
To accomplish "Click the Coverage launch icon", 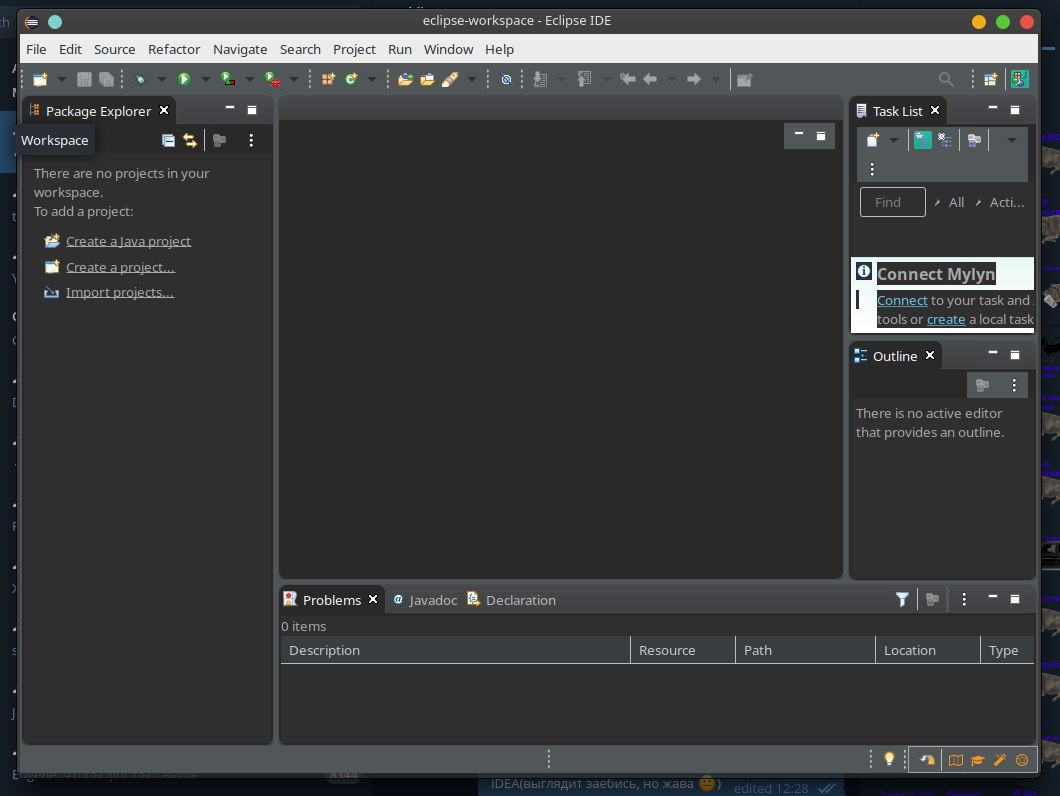I will pyautogui.click(x=228, y=79).
